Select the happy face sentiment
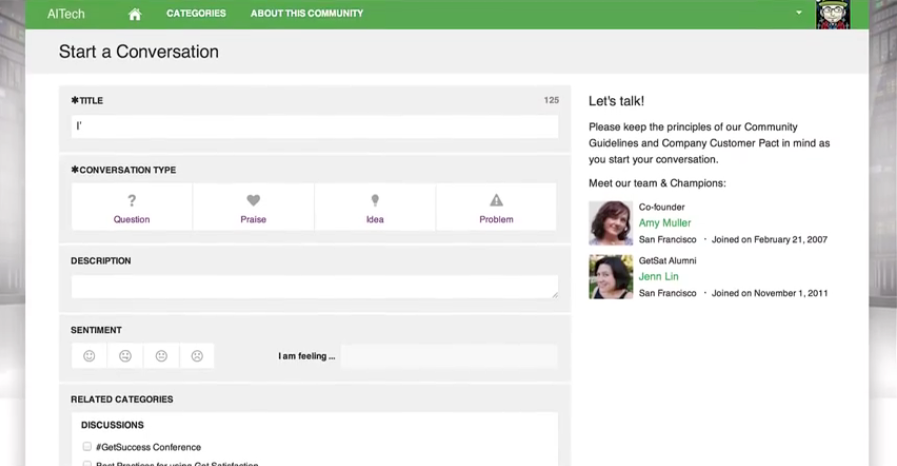The height and width of the screenshot is (466, 897). [x=89, y=356]
